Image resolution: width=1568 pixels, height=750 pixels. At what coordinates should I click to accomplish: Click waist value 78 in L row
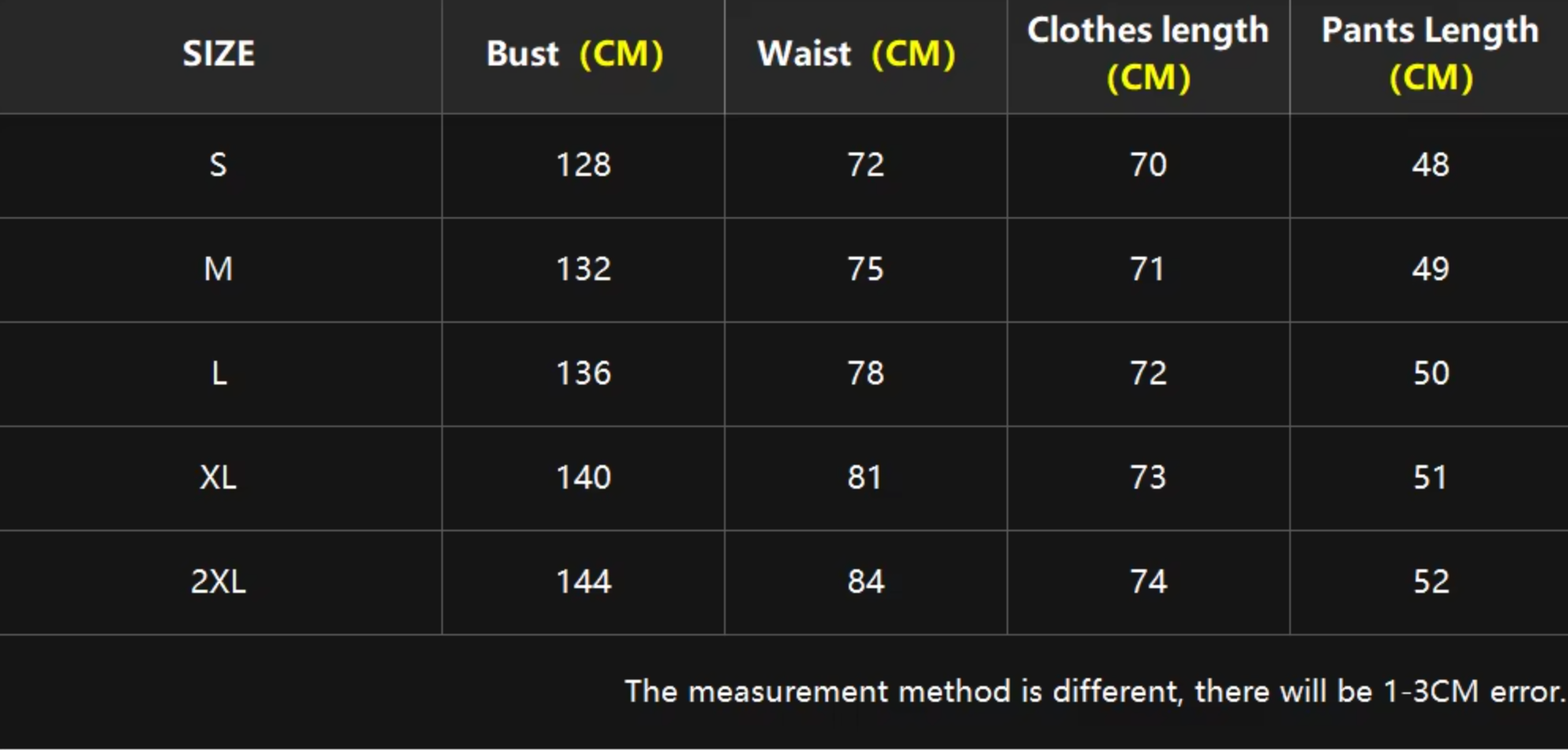[x=865, y=373]
